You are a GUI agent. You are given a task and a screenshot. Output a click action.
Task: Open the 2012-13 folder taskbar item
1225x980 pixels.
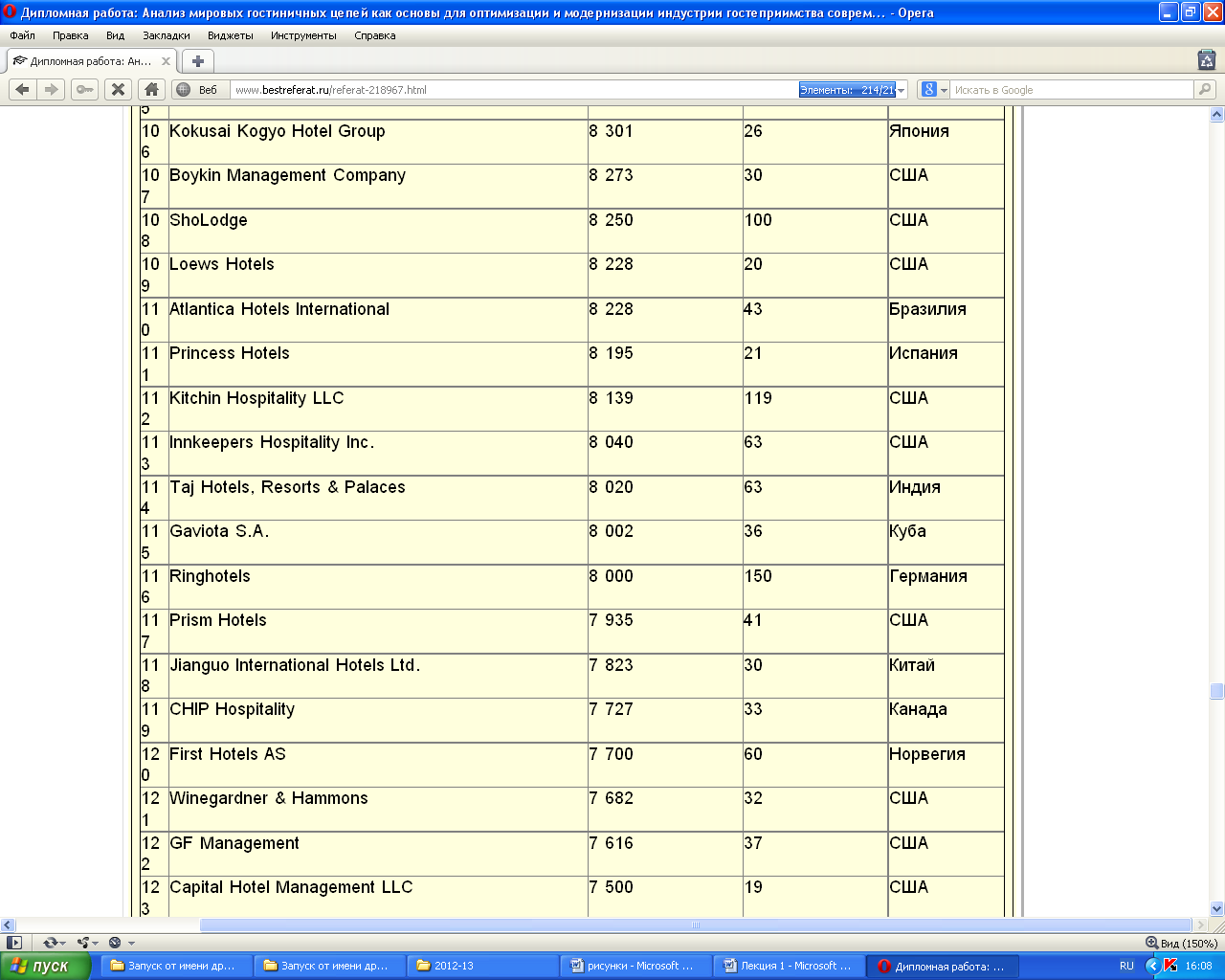tap(483, 966)
